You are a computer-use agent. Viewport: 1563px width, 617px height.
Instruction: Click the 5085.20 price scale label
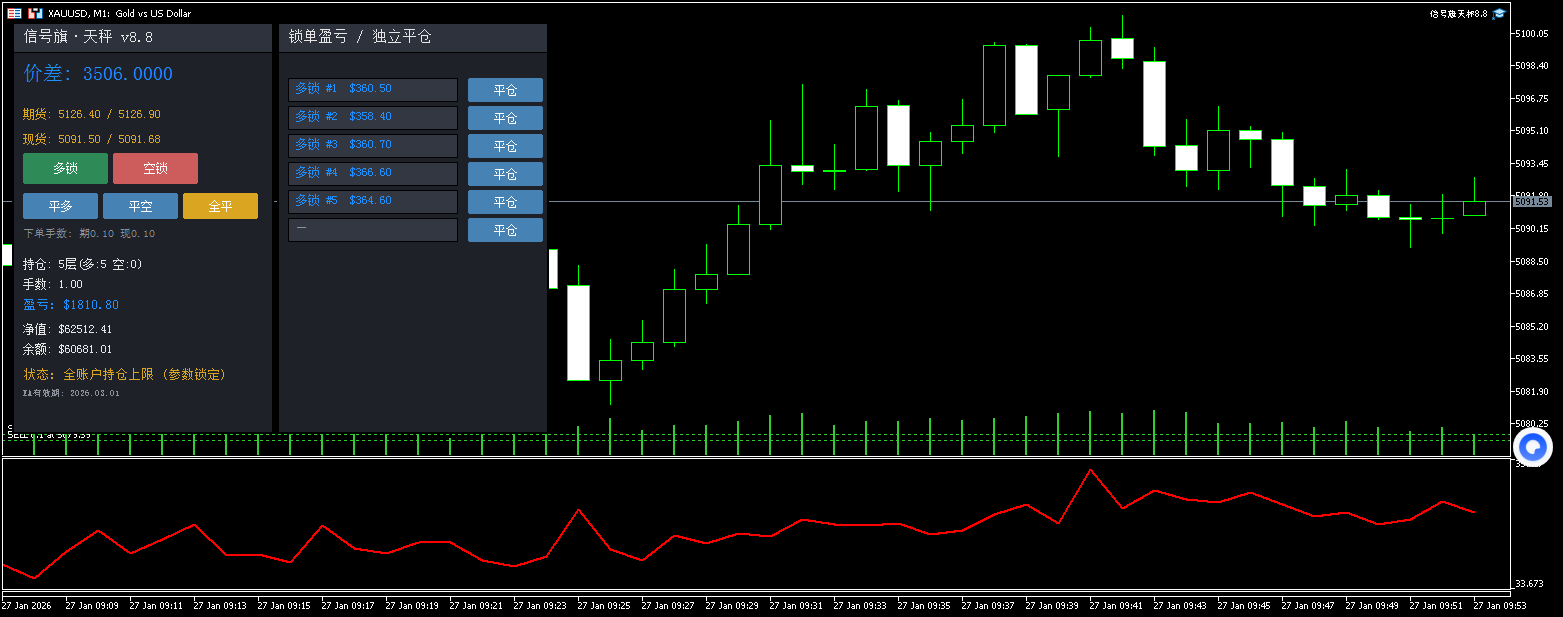click(x=1532, y=326)
